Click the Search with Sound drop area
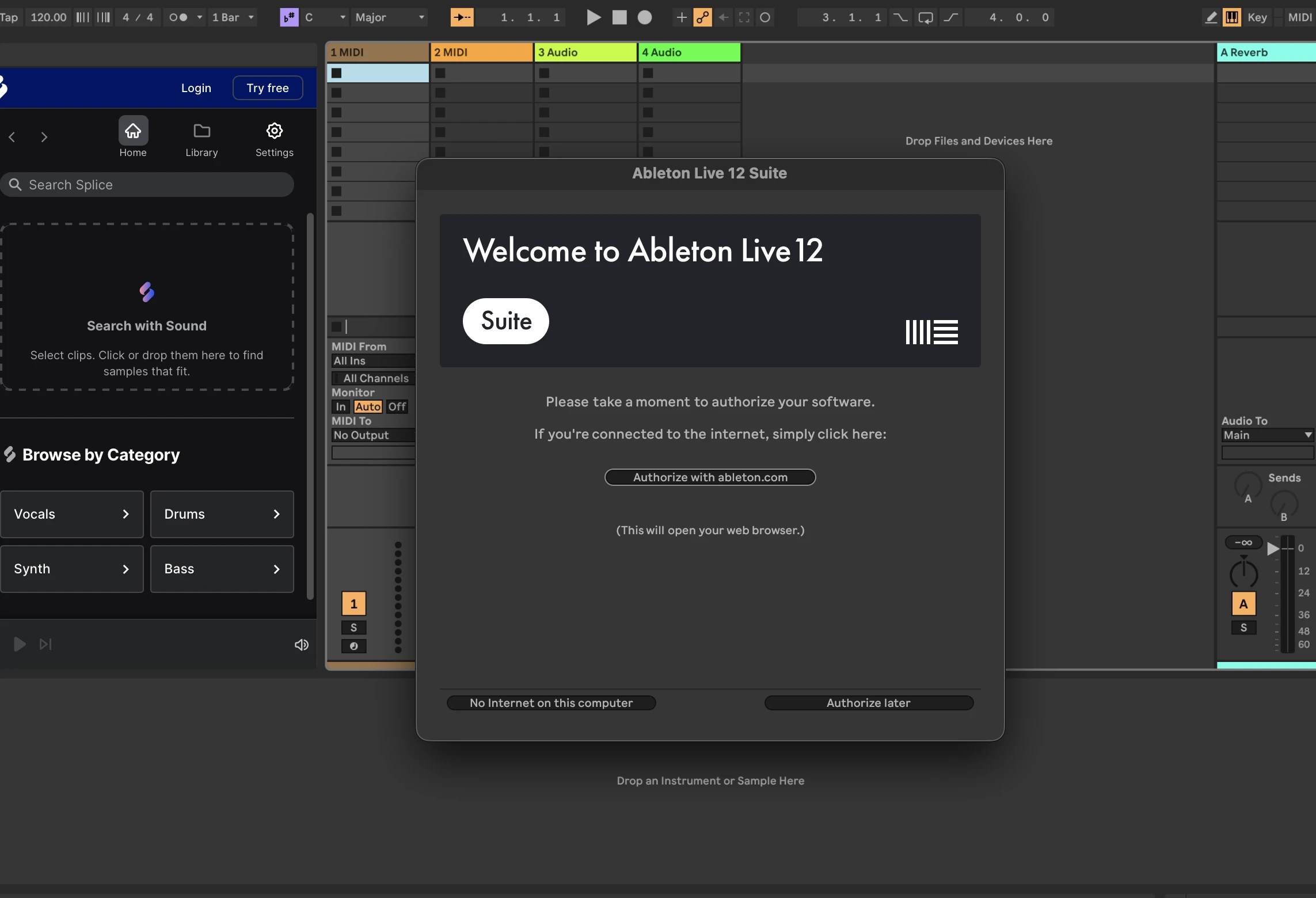Screen dimensions: 1316x898 coord(147,307)
